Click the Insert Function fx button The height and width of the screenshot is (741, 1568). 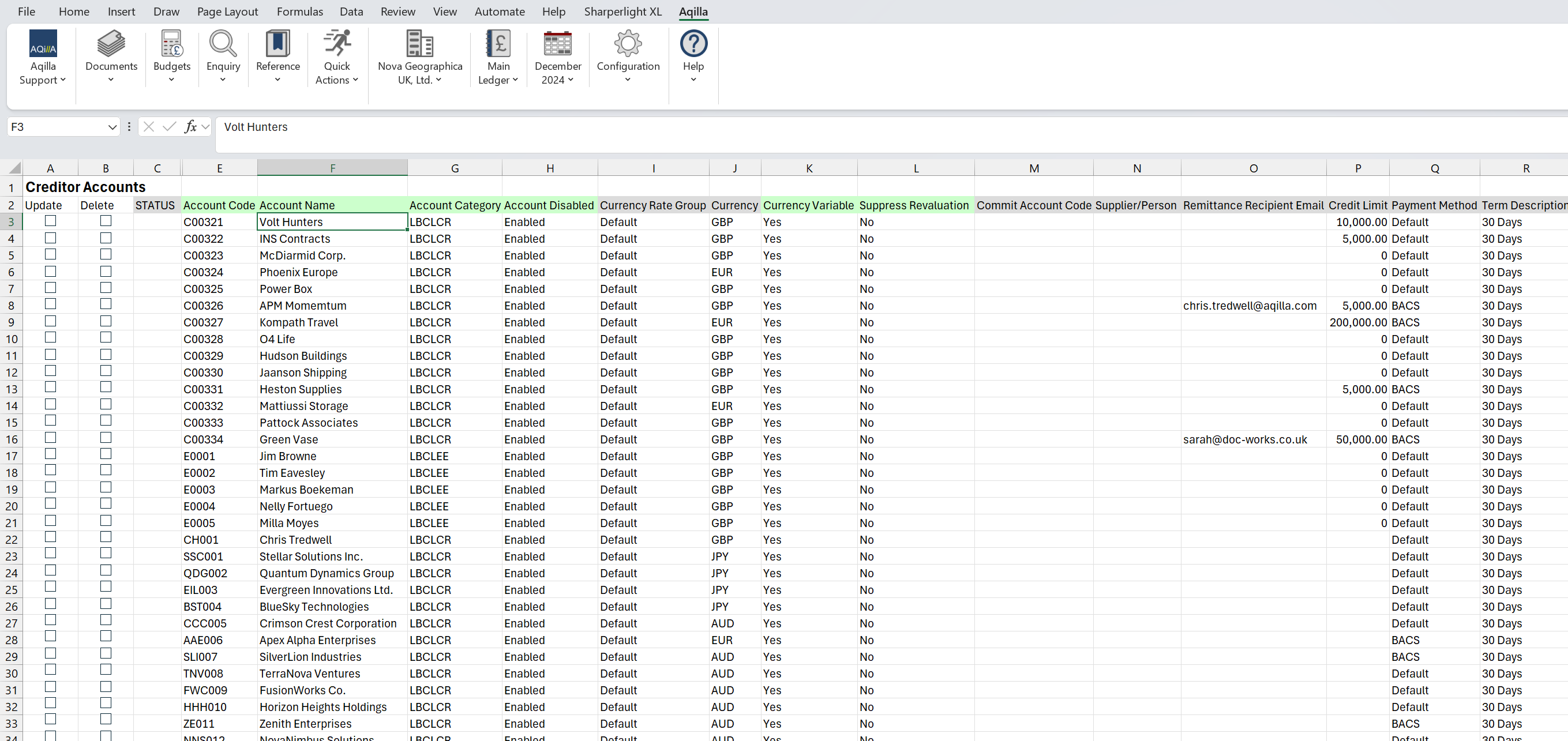pyautogui.click(x=190, y=127)
